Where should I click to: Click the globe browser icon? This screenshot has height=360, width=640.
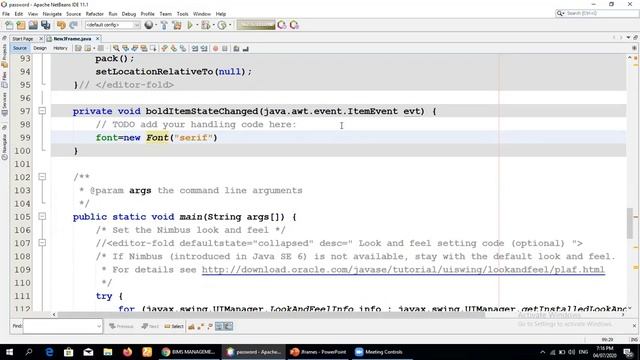149,25
